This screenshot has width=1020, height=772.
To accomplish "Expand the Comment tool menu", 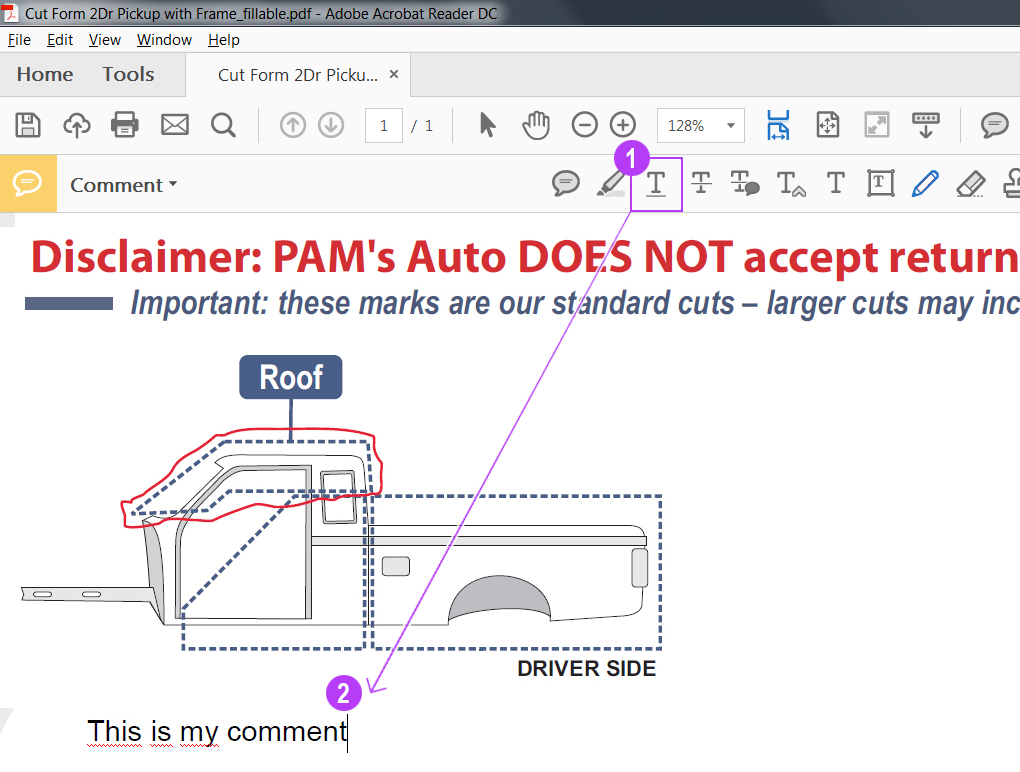I will (x=124, y=185).
